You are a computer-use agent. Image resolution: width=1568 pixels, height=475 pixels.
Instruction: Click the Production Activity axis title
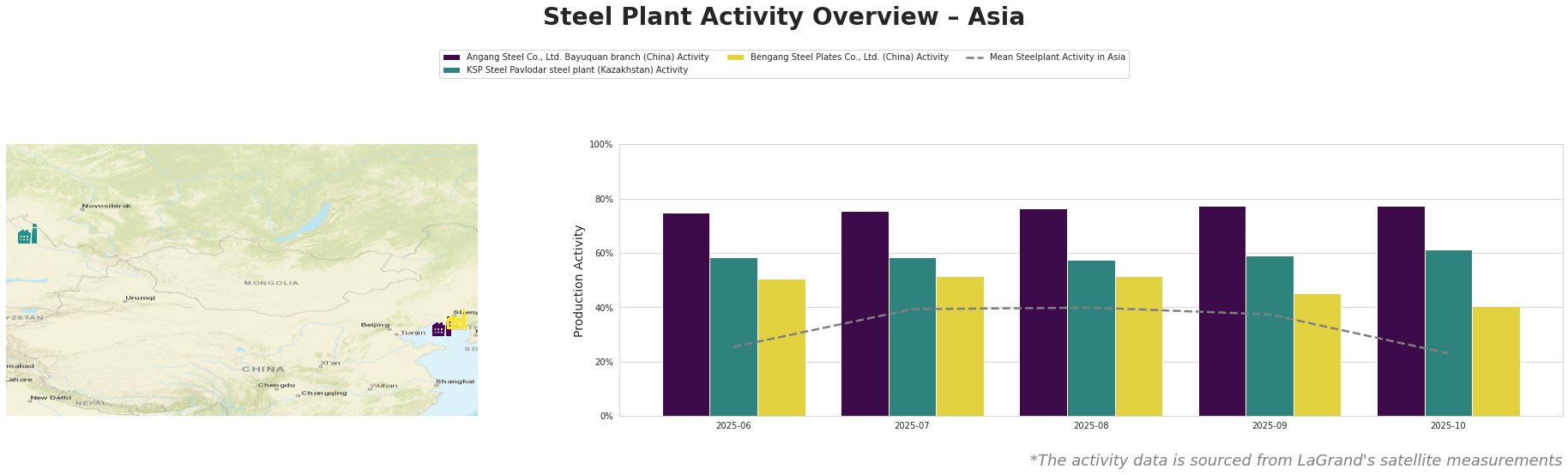pos(579,280)
